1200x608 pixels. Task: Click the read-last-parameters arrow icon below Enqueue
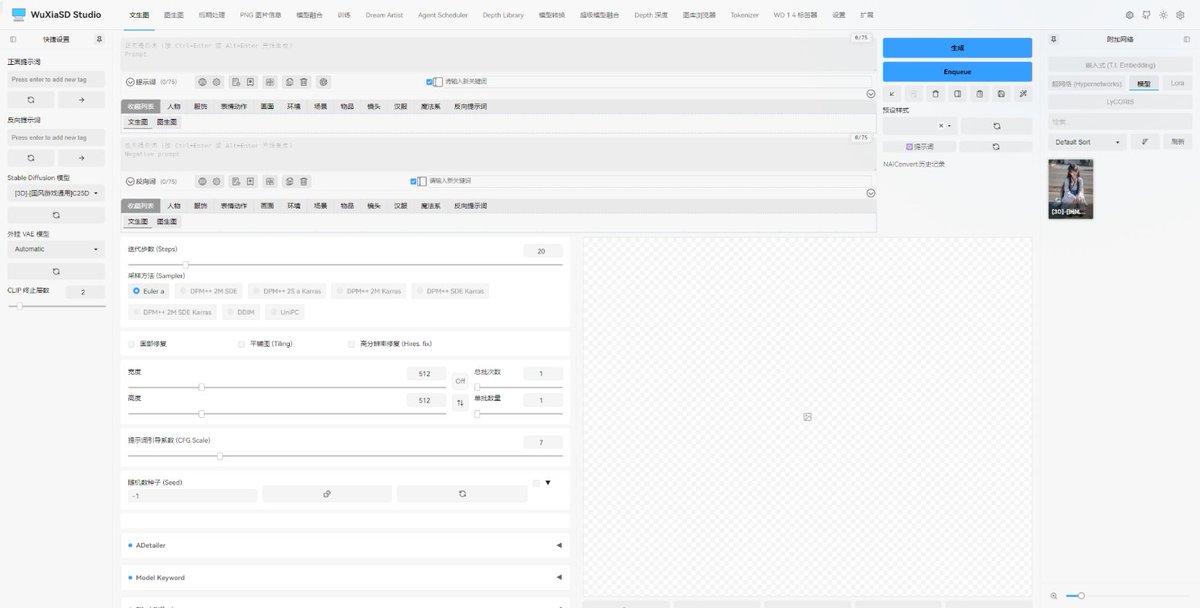(x=892, y=93)
